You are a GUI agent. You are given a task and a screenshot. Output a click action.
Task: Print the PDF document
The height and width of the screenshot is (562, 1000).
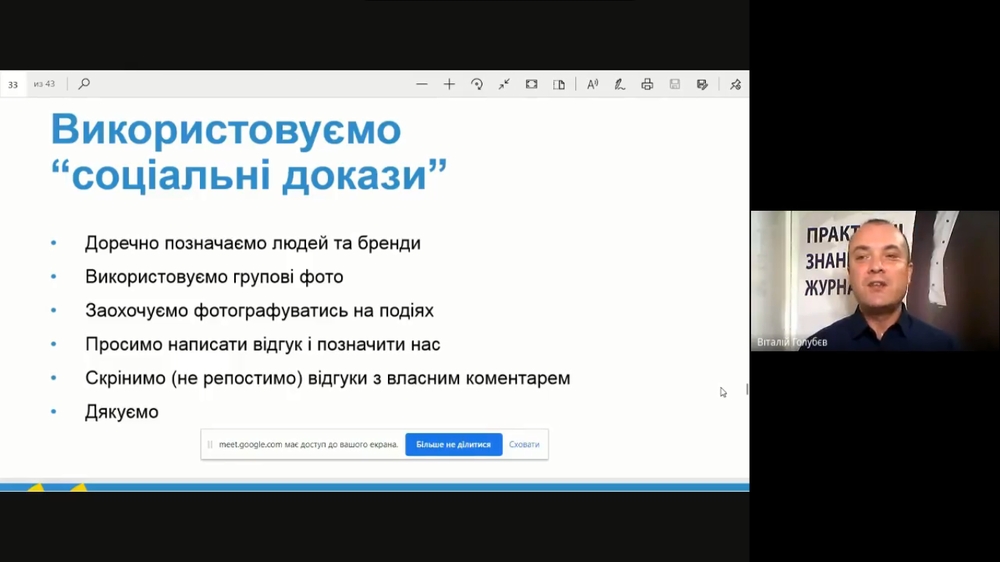tap(647, 85)
